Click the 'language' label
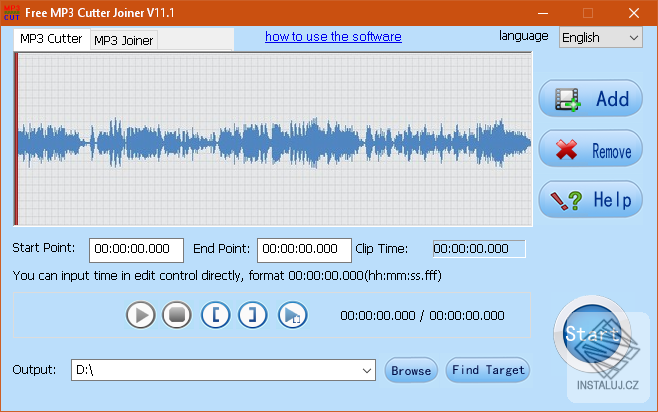This screenshot has width=658, height=412. [523, 37]
